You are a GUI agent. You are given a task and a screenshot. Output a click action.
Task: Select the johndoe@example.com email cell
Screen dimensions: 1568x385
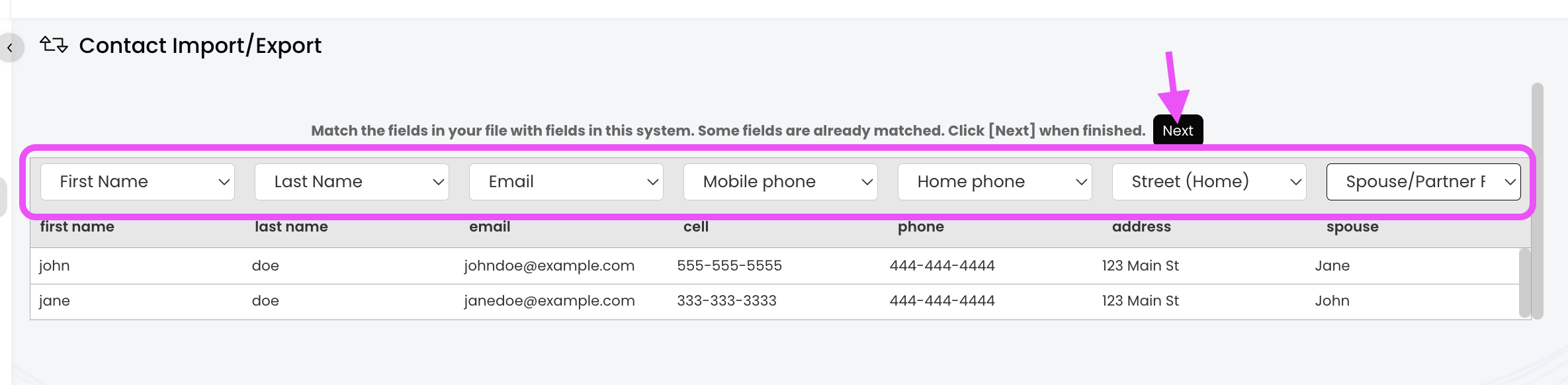pyautogui.click(x=549, y=266)
